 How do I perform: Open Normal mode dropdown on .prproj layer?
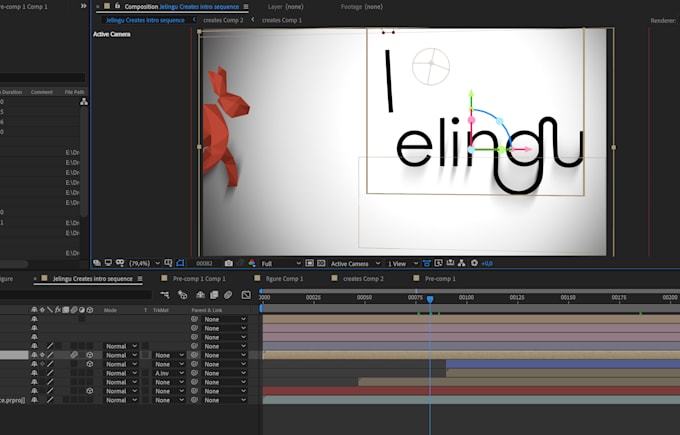121,400
